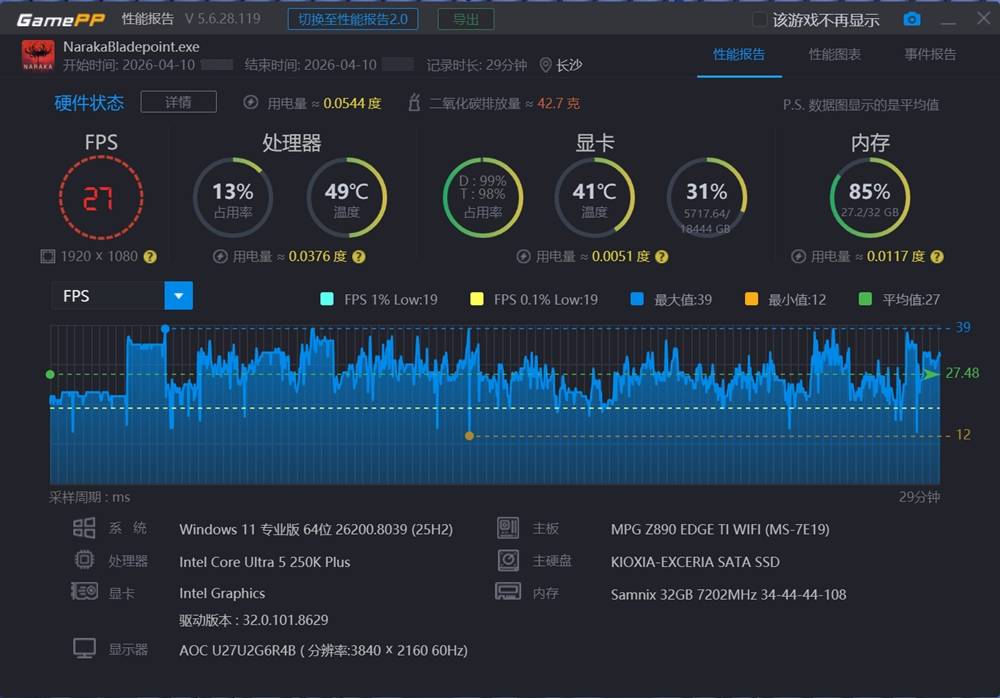Switch to the 性能图表 tab
The width and height of the screenshot is (1000, 698).
tap(835, 55)
